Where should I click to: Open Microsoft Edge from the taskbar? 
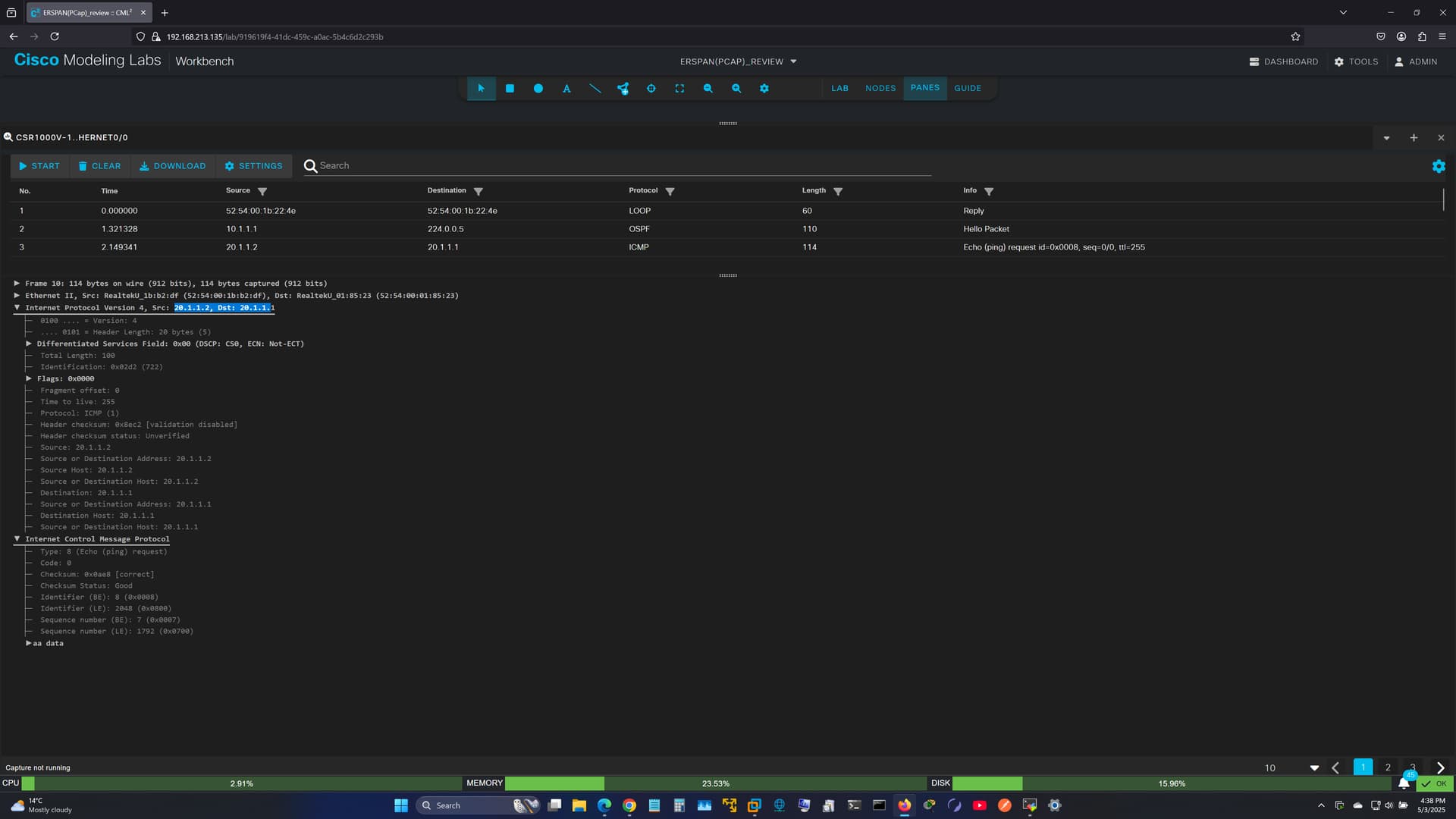click(x=604, y=805)
